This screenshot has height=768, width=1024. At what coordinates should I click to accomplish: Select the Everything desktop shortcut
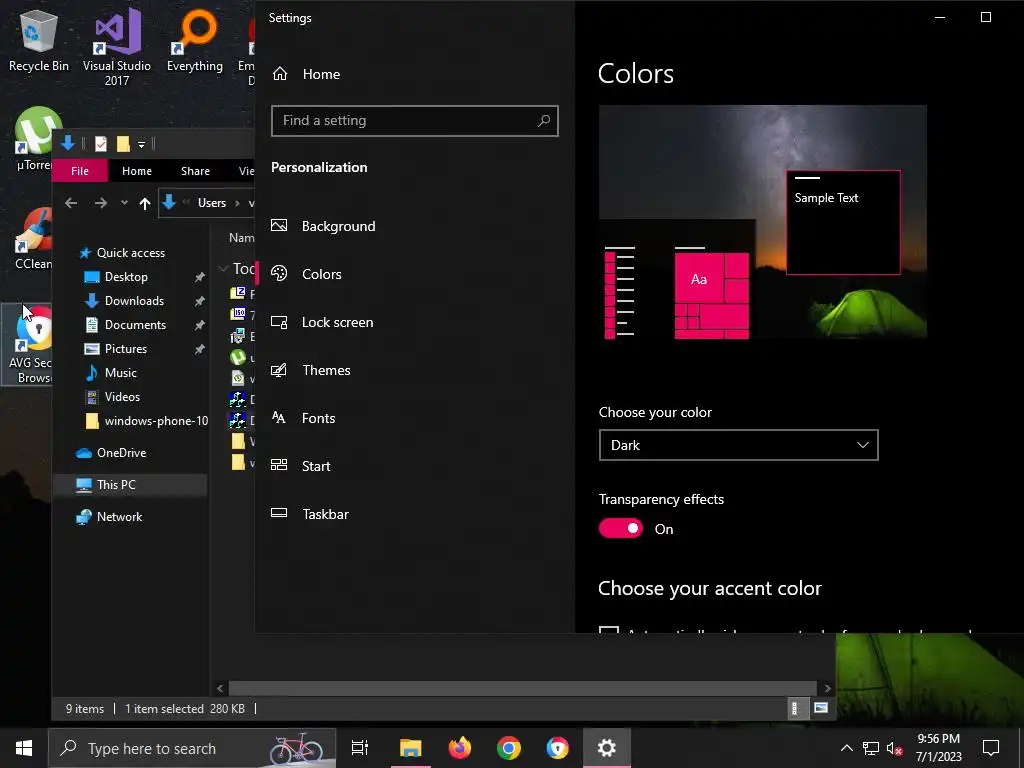[x=195, y=39]
